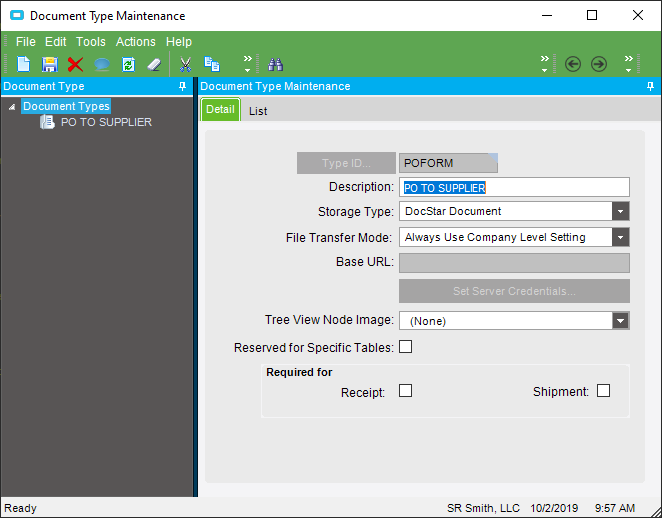Open toolbar overflow at far right
This screenshot has width=662, height=518.
(x=629, y=64)
